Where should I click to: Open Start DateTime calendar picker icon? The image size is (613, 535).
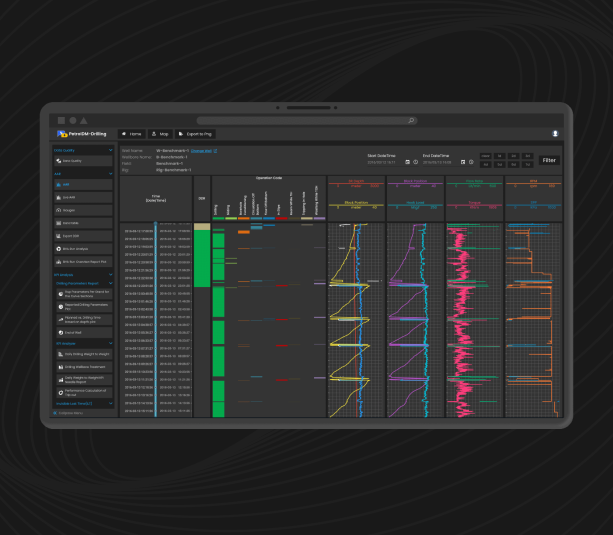(x=407, y=162)
